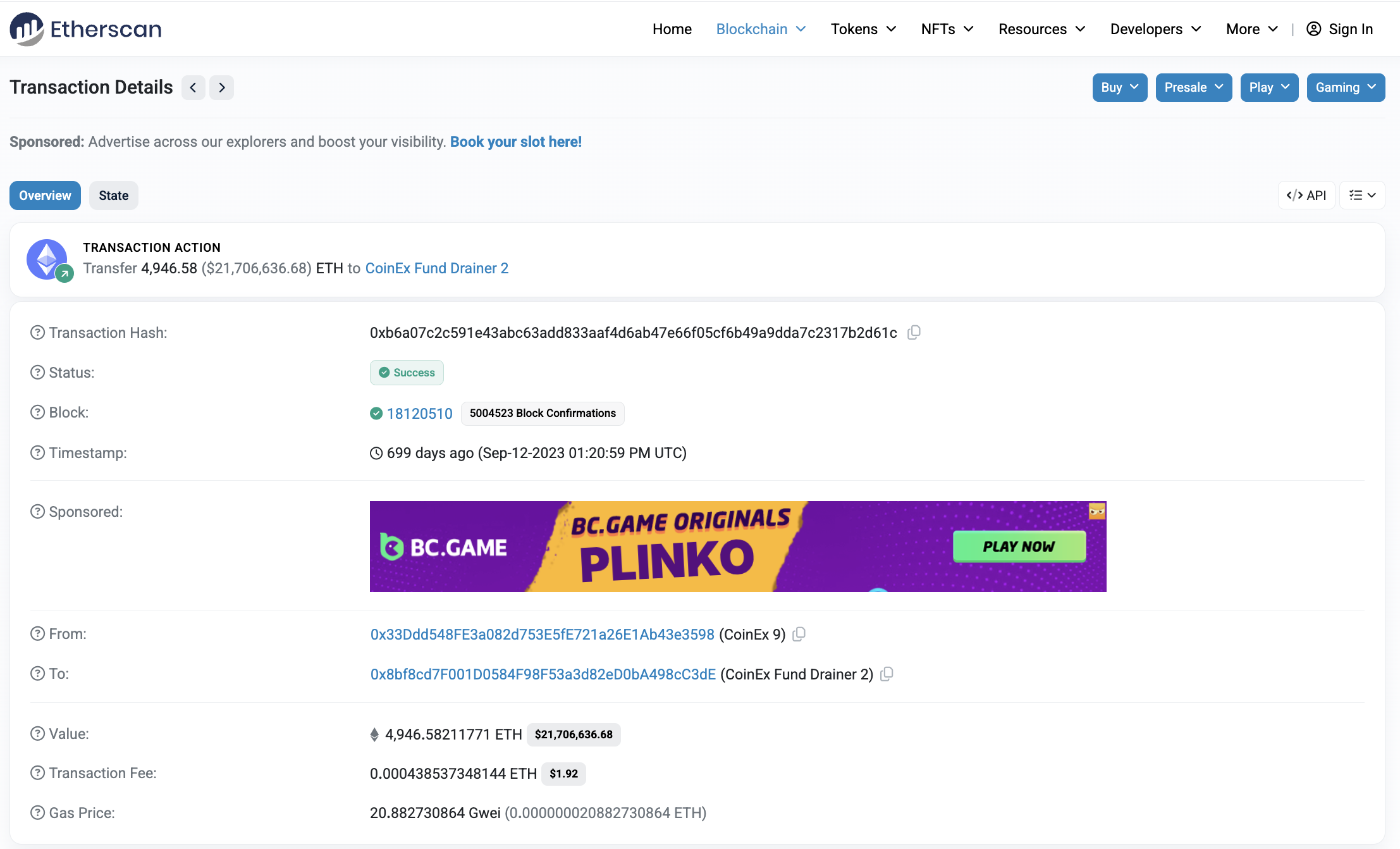The height and width of the screenshot is (849, 1400).
Task: Go to next transaction arrow
Action: 222,87
